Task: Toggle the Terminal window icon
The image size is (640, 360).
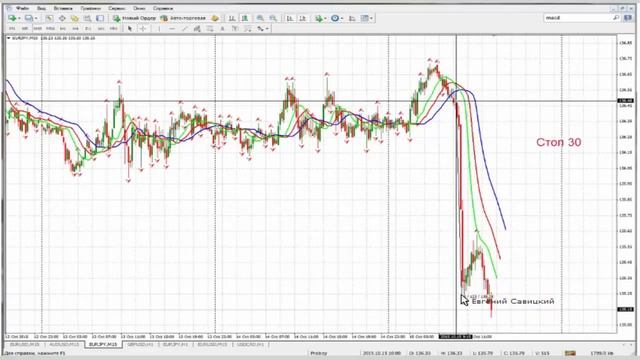Action: point(87,18)
